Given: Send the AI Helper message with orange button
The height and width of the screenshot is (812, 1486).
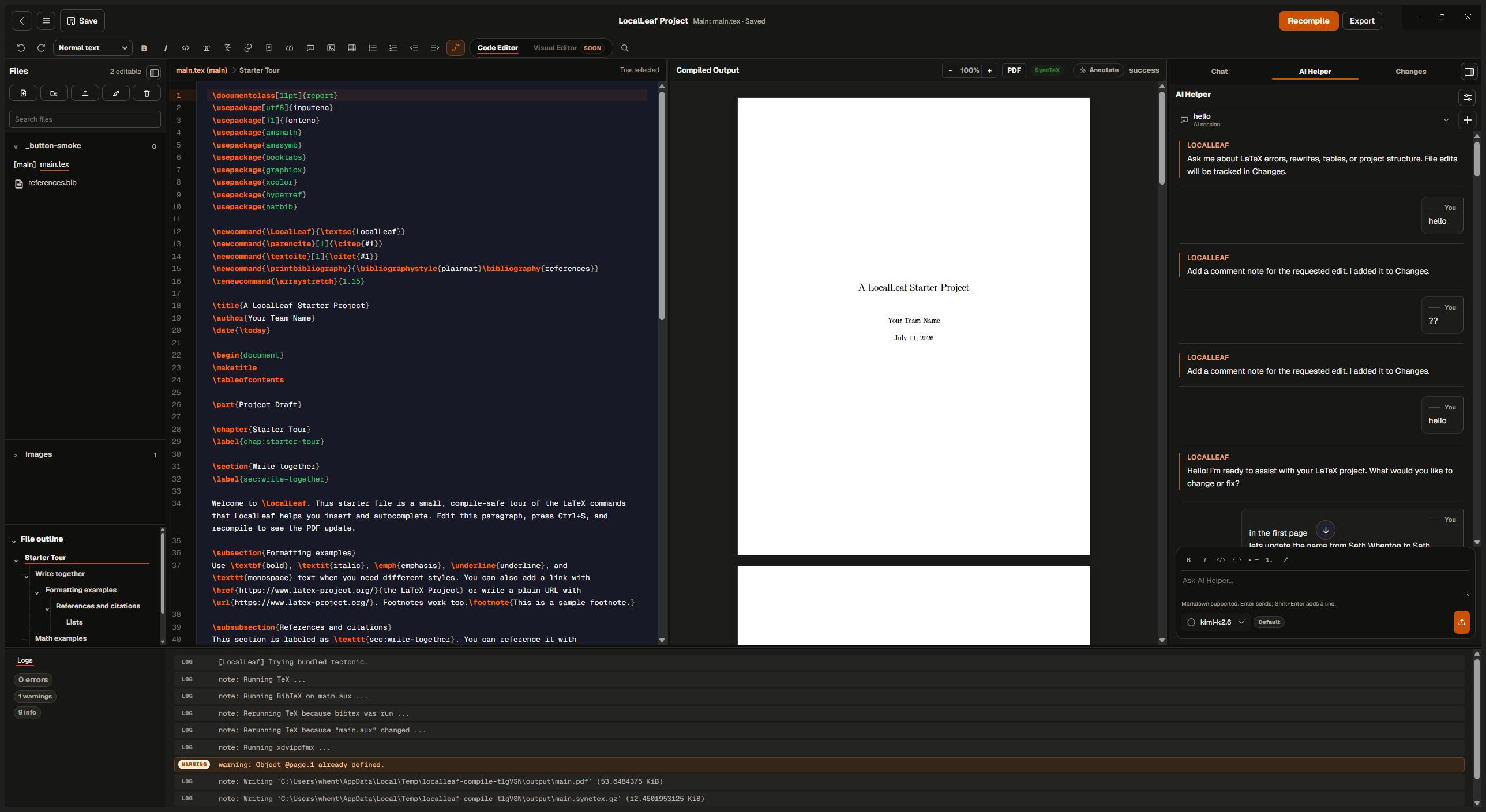Looking at the screenshot, I should coord(1461,622).
